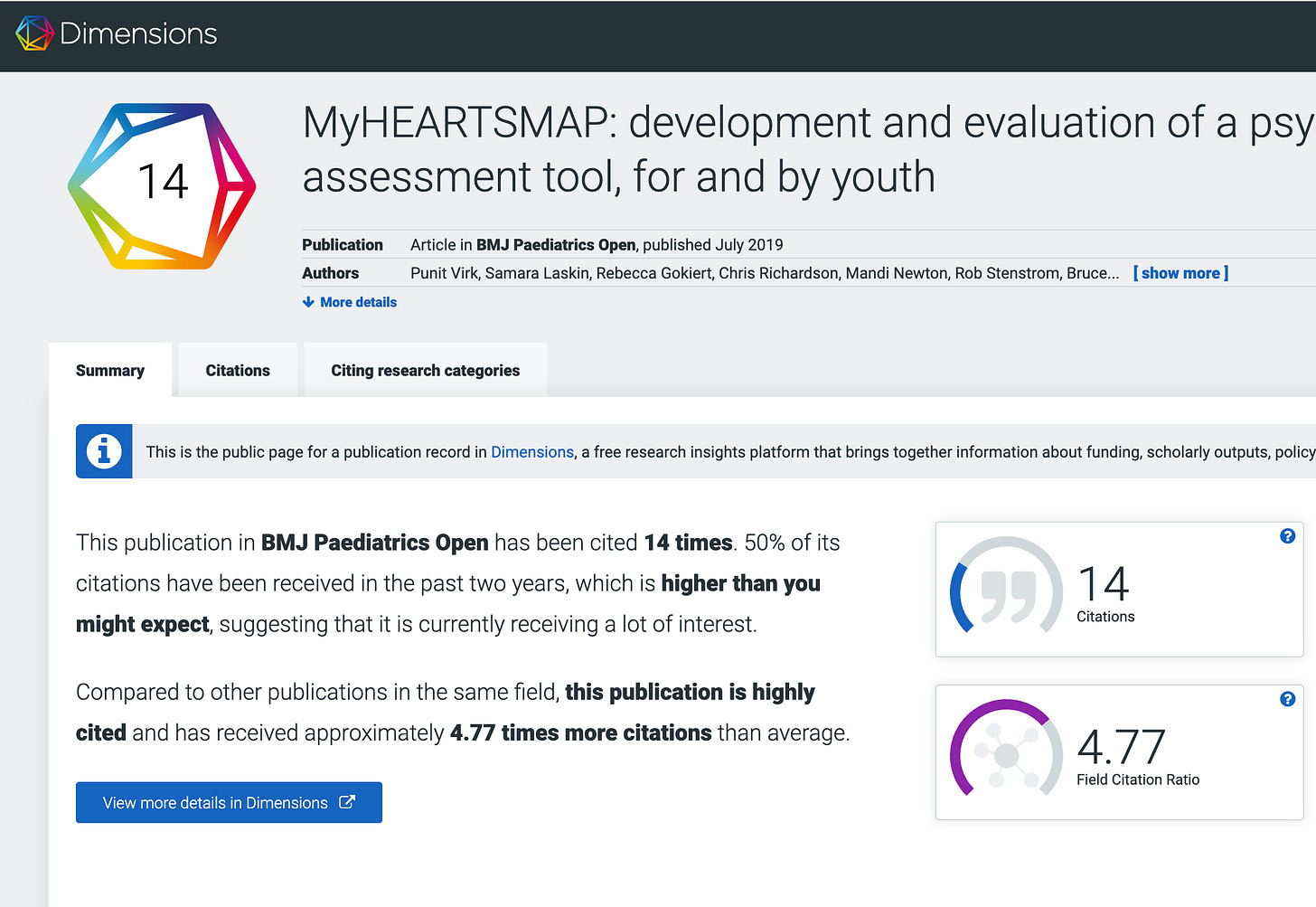Viewport: 1316px width, 907px height.
Task: Click the author name Punit Virk
Action: coord(444,273)
